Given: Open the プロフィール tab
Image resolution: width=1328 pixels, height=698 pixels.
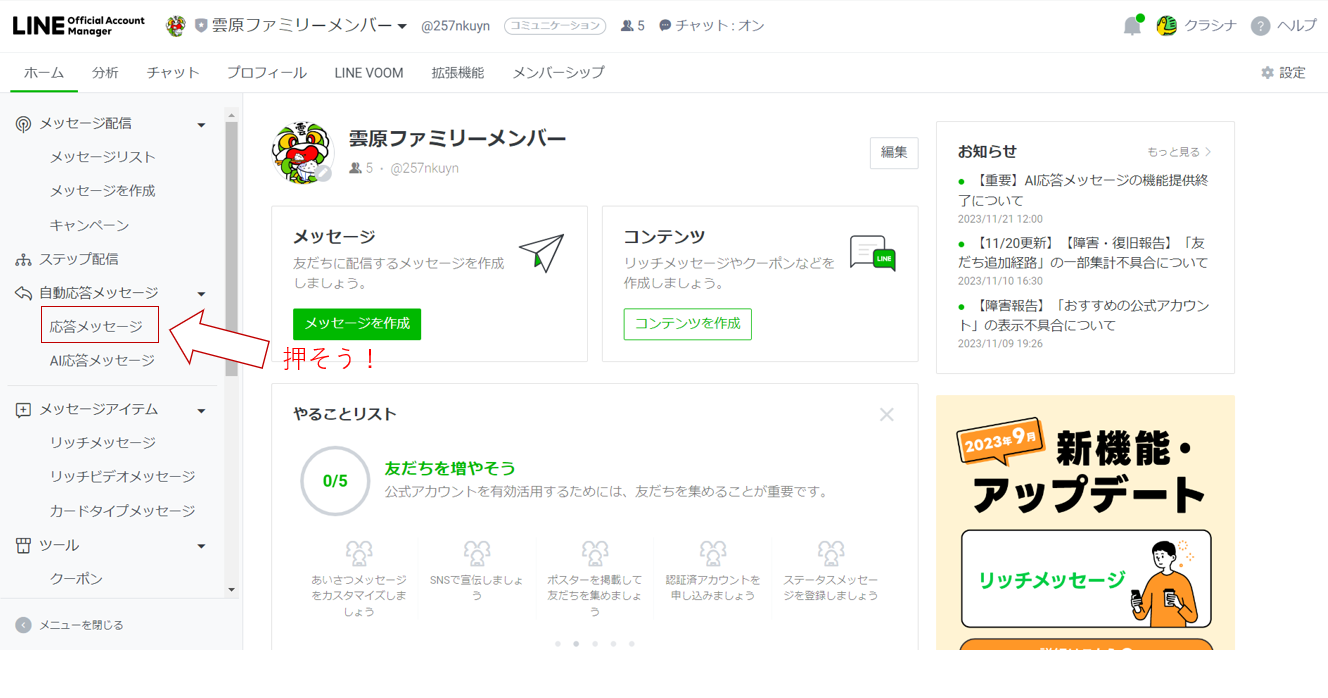Looking at the screenshot, I should click(266, 73).
